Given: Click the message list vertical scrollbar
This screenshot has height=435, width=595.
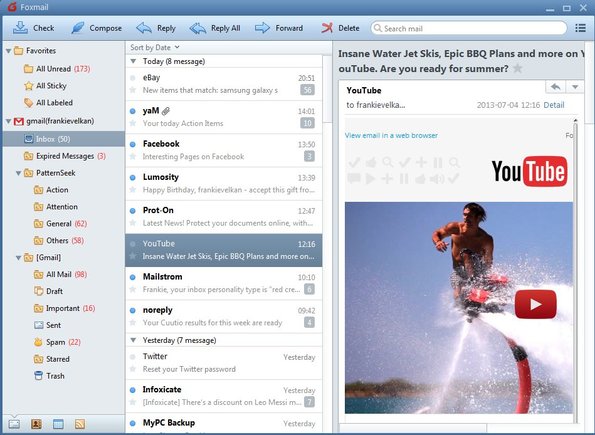Looking at the screenshot, I should (327, 89).
